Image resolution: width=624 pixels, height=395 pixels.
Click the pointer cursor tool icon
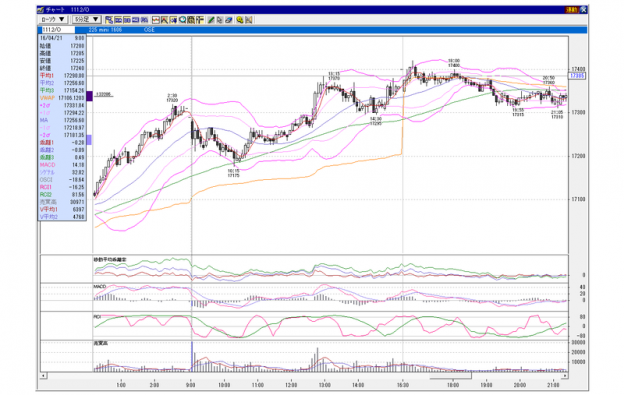point(220,19)
